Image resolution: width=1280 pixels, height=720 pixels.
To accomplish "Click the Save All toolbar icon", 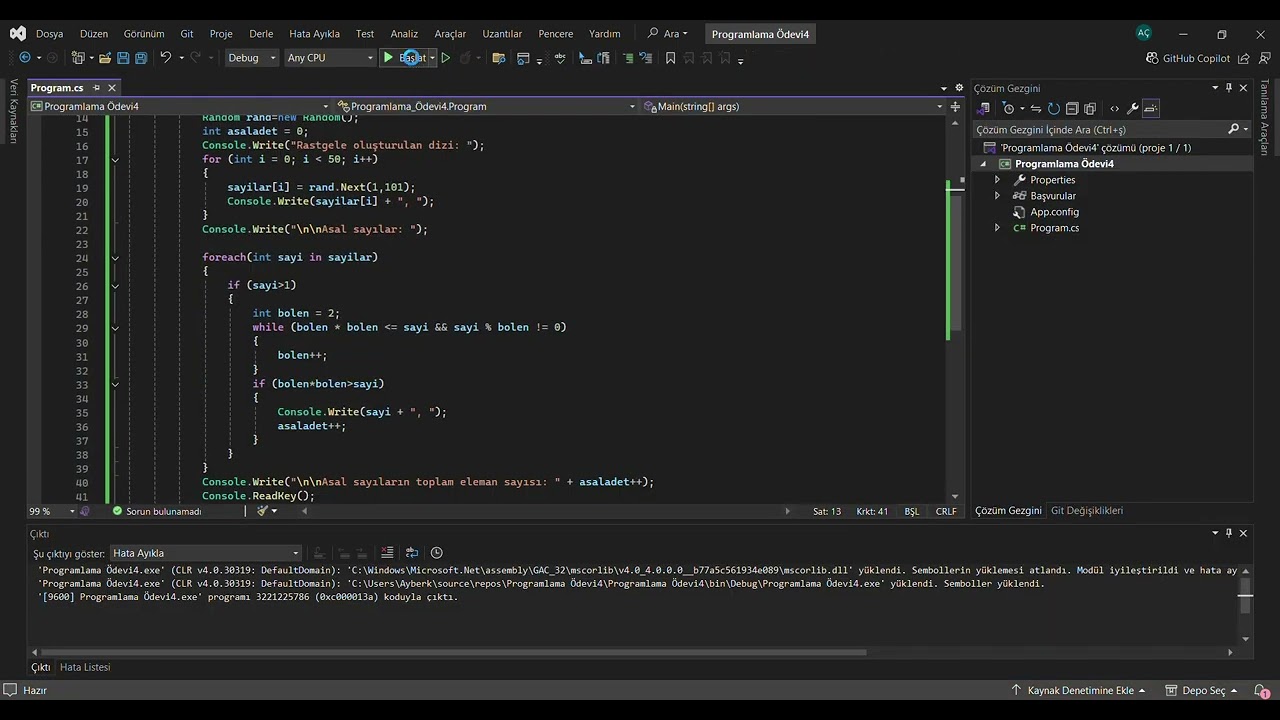I will click(141, 58).
